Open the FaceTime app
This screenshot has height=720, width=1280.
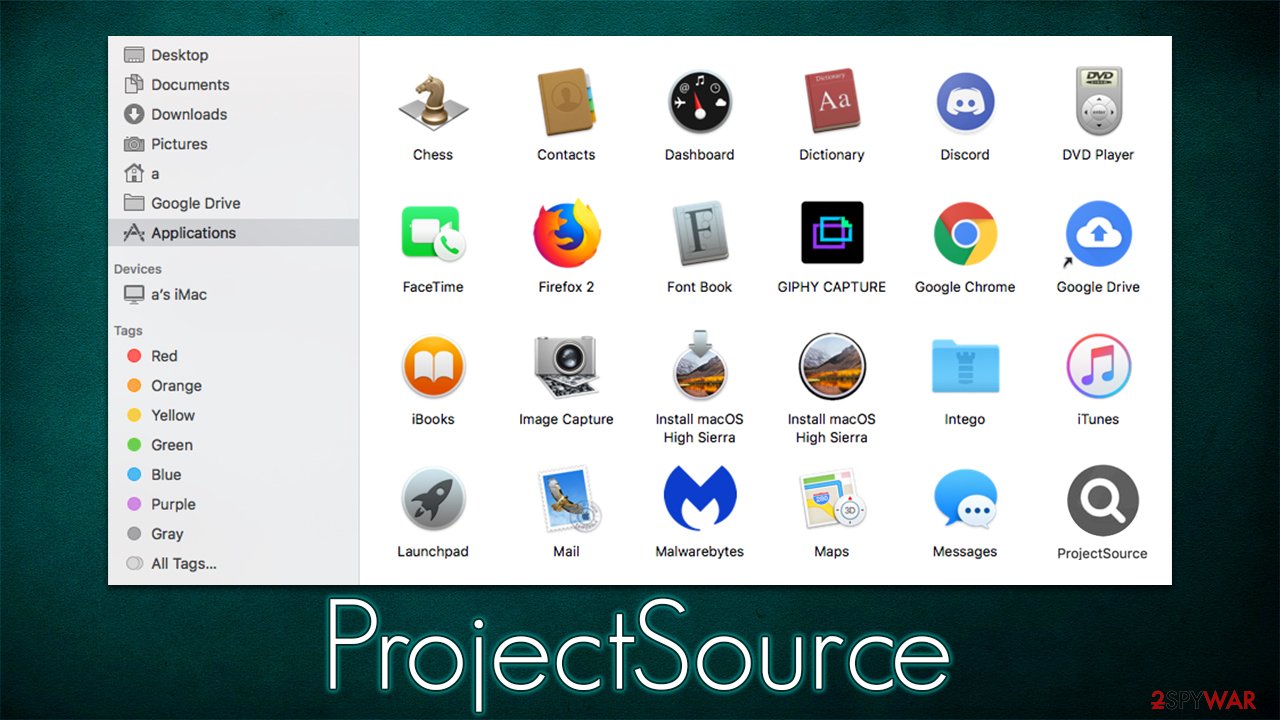coord(433,232)
